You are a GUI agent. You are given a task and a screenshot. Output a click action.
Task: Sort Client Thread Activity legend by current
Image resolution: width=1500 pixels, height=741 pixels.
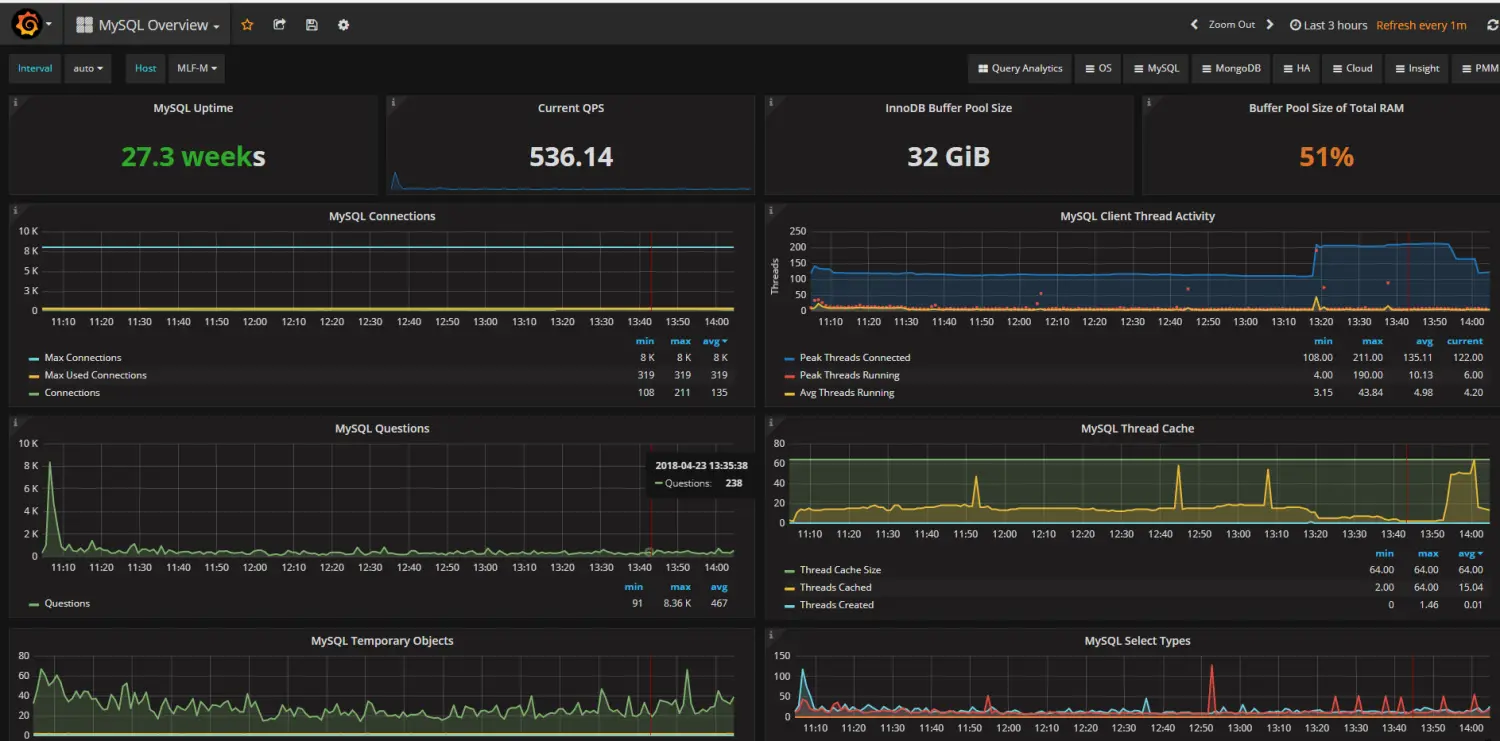tap(1465, 341)
